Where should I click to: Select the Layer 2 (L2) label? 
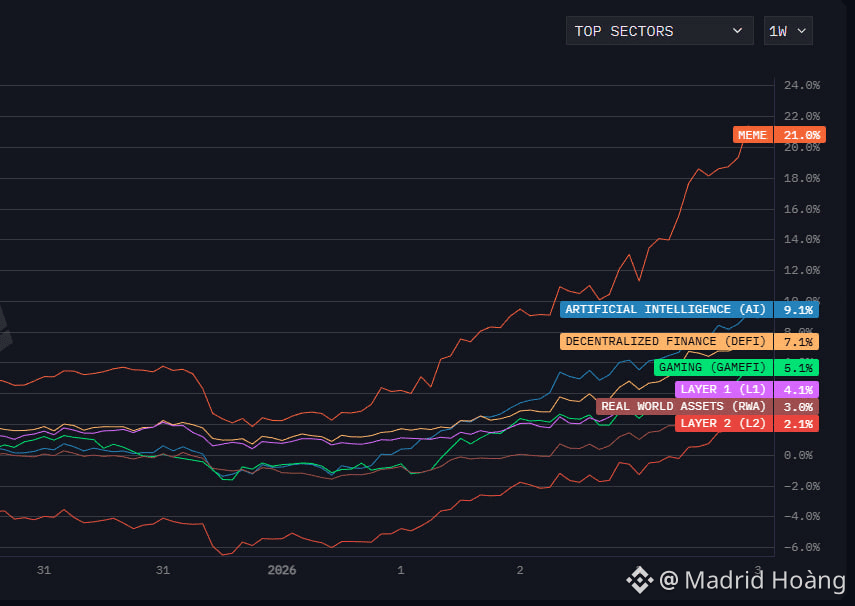point(723,423)
